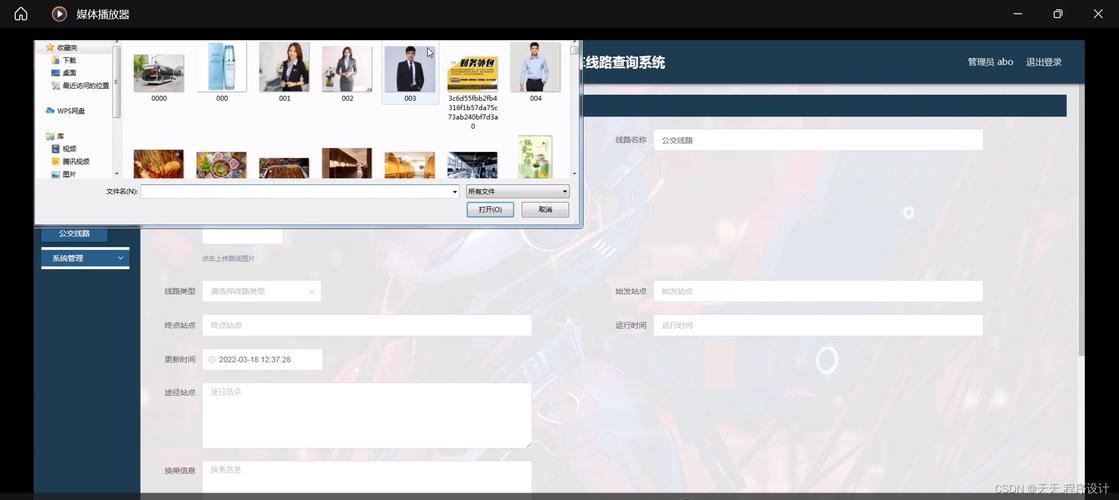Click the 换乘信息 text area
Image resolution: width=1119 pixels, height=500 pixels.
[x=367, y=477]
